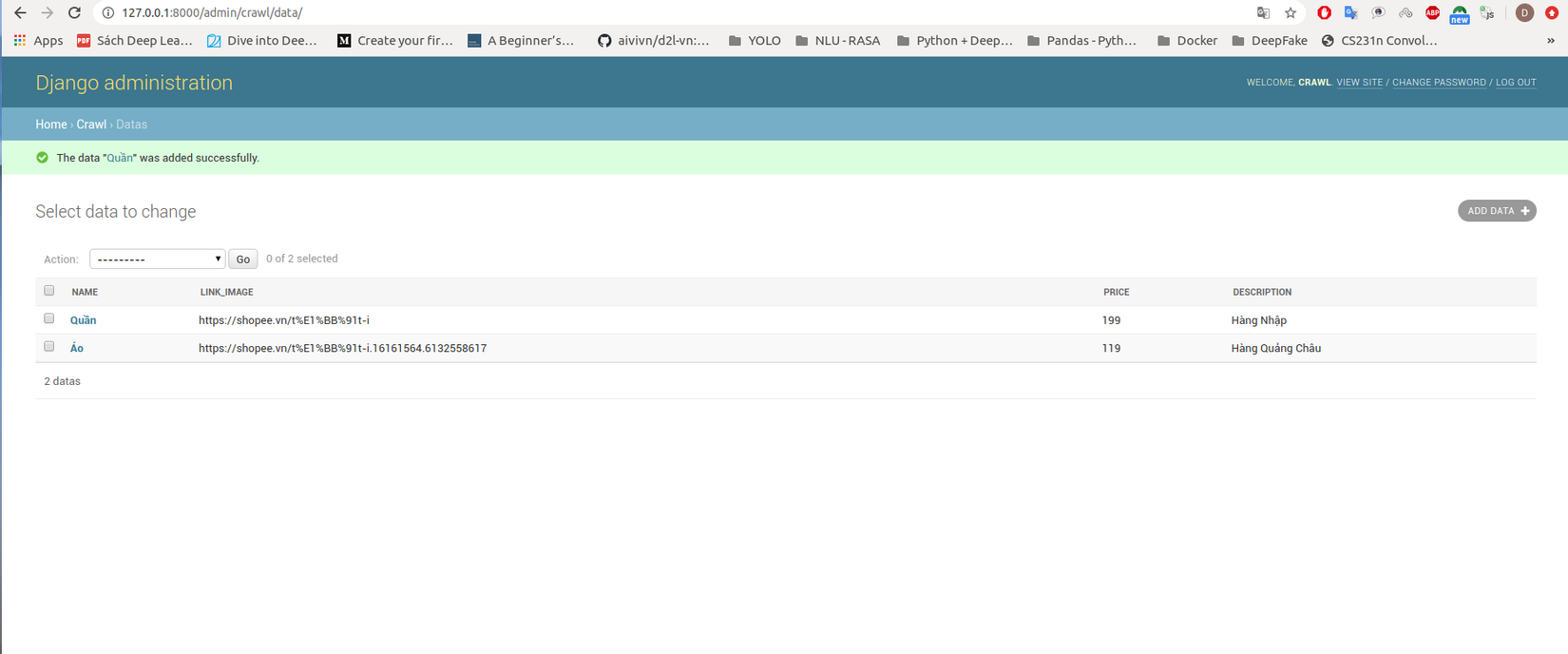The width and height of the screenshot is (1568, 654).
Task: Sort by the DESCRIPTION column header
Action: pos(1262,292)
